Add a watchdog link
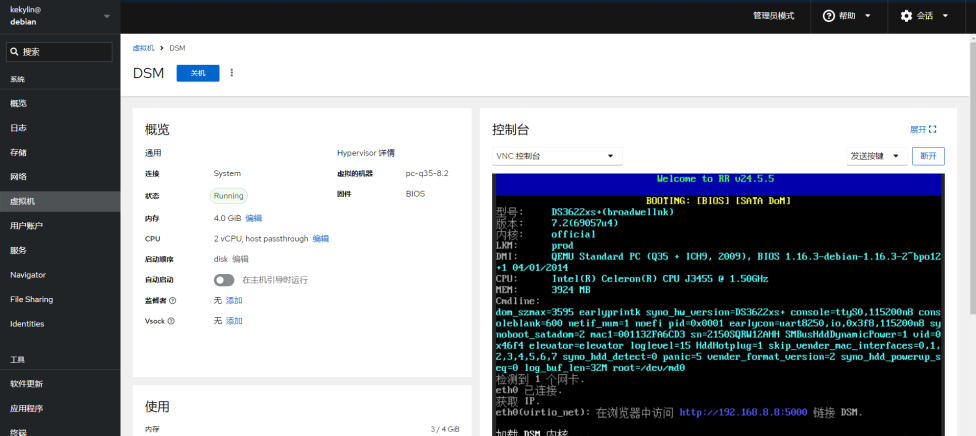Image resolution: width=976 pixels, height=436 pixels. (234, 301)
